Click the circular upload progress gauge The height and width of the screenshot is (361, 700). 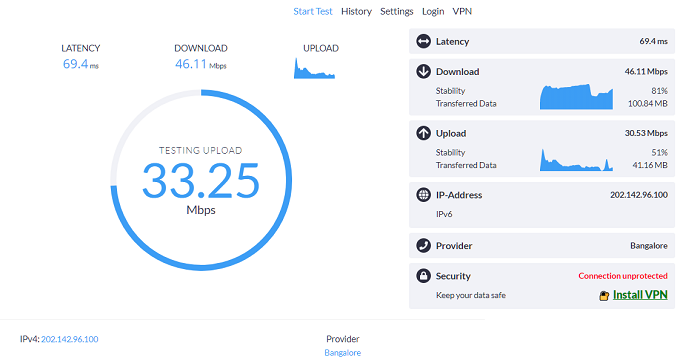pyautogui.click(x=201, y=180)
